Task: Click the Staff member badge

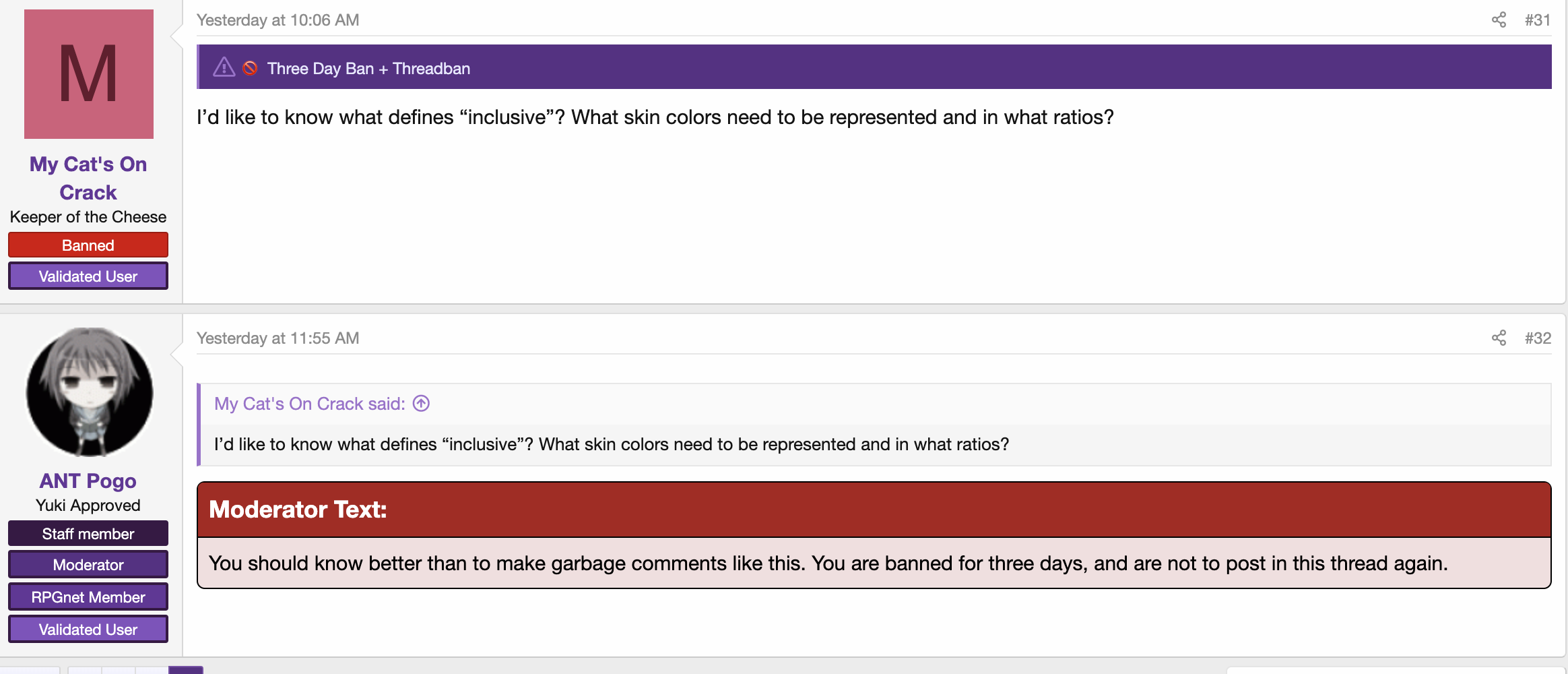Action: coord(88,533)
